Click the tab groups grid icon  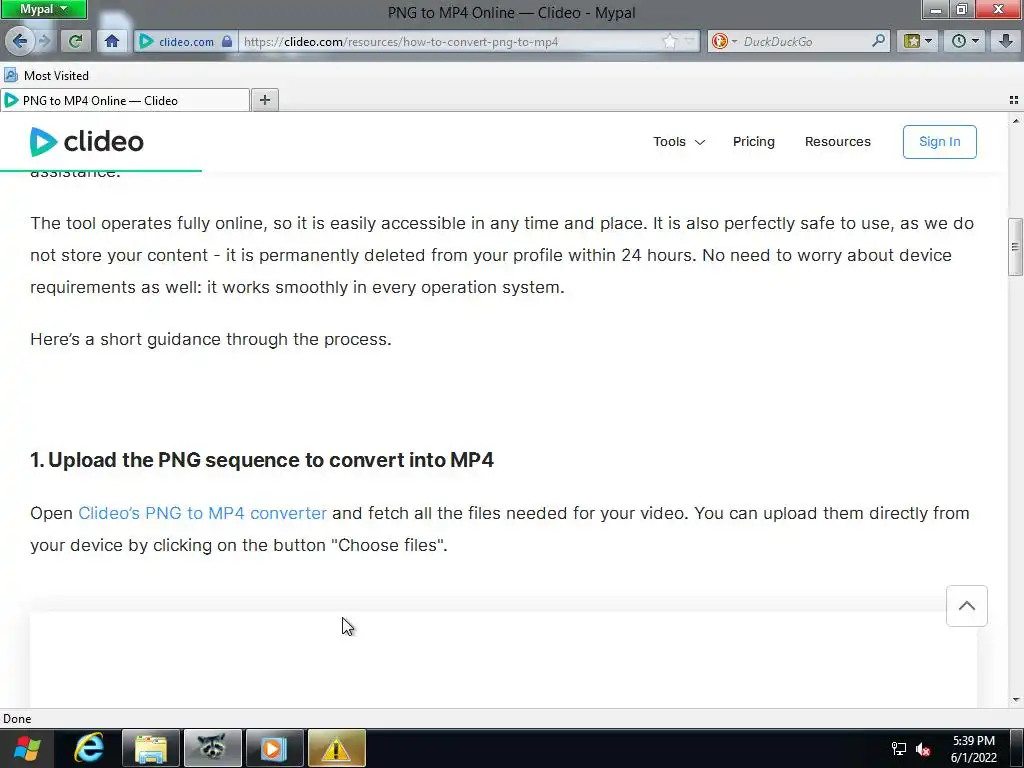point(1014,100)
